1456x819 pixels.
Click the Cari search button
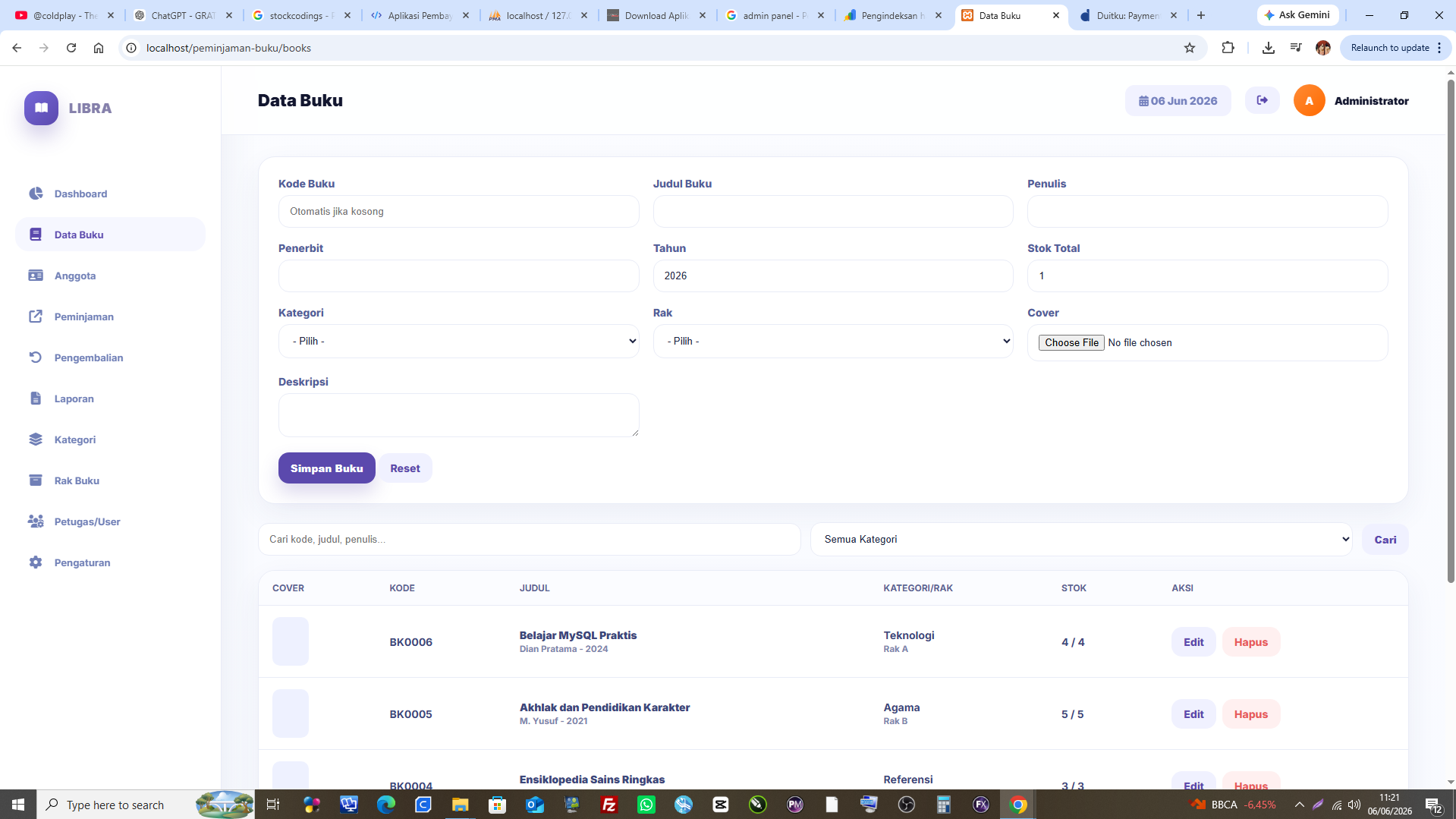click(x=1385, y=540)
